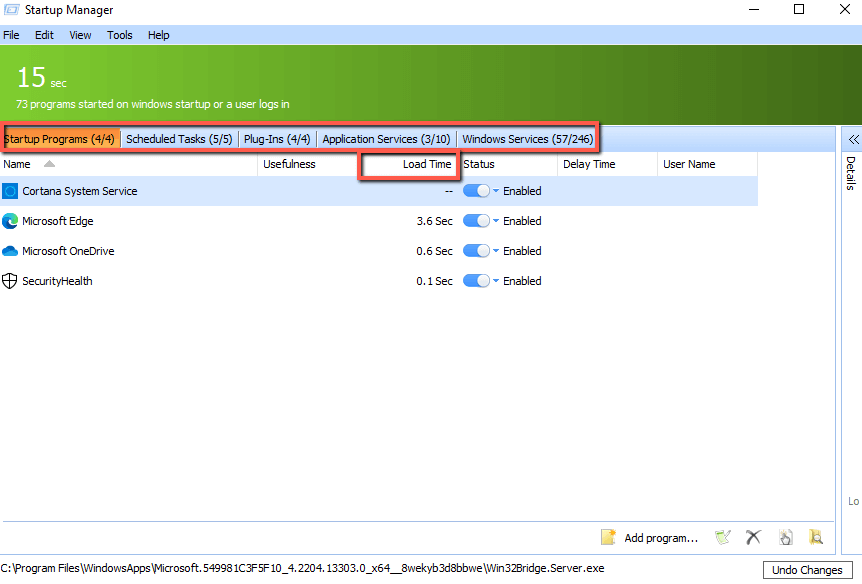
Task: Disable Microsoft Edge startup with its switch
Action: pos(476,221)
